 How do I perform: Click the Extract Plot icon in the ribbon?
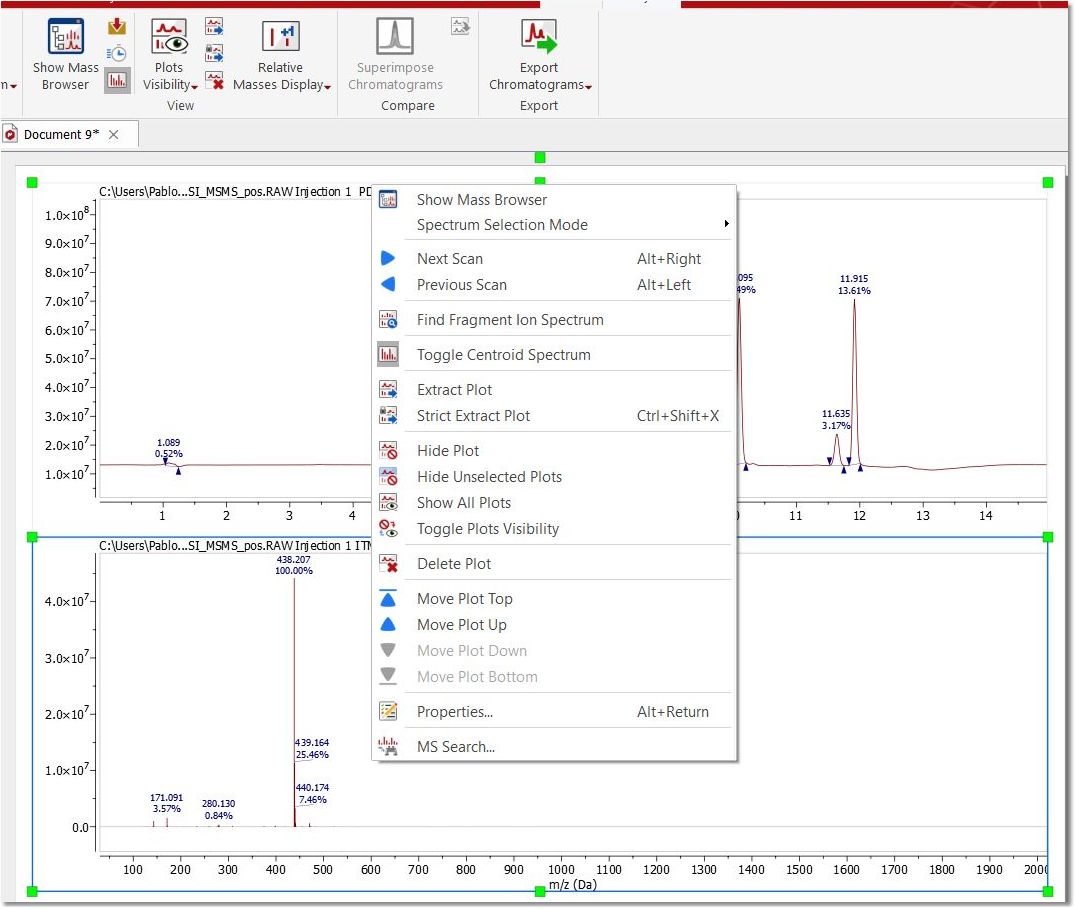214,26
